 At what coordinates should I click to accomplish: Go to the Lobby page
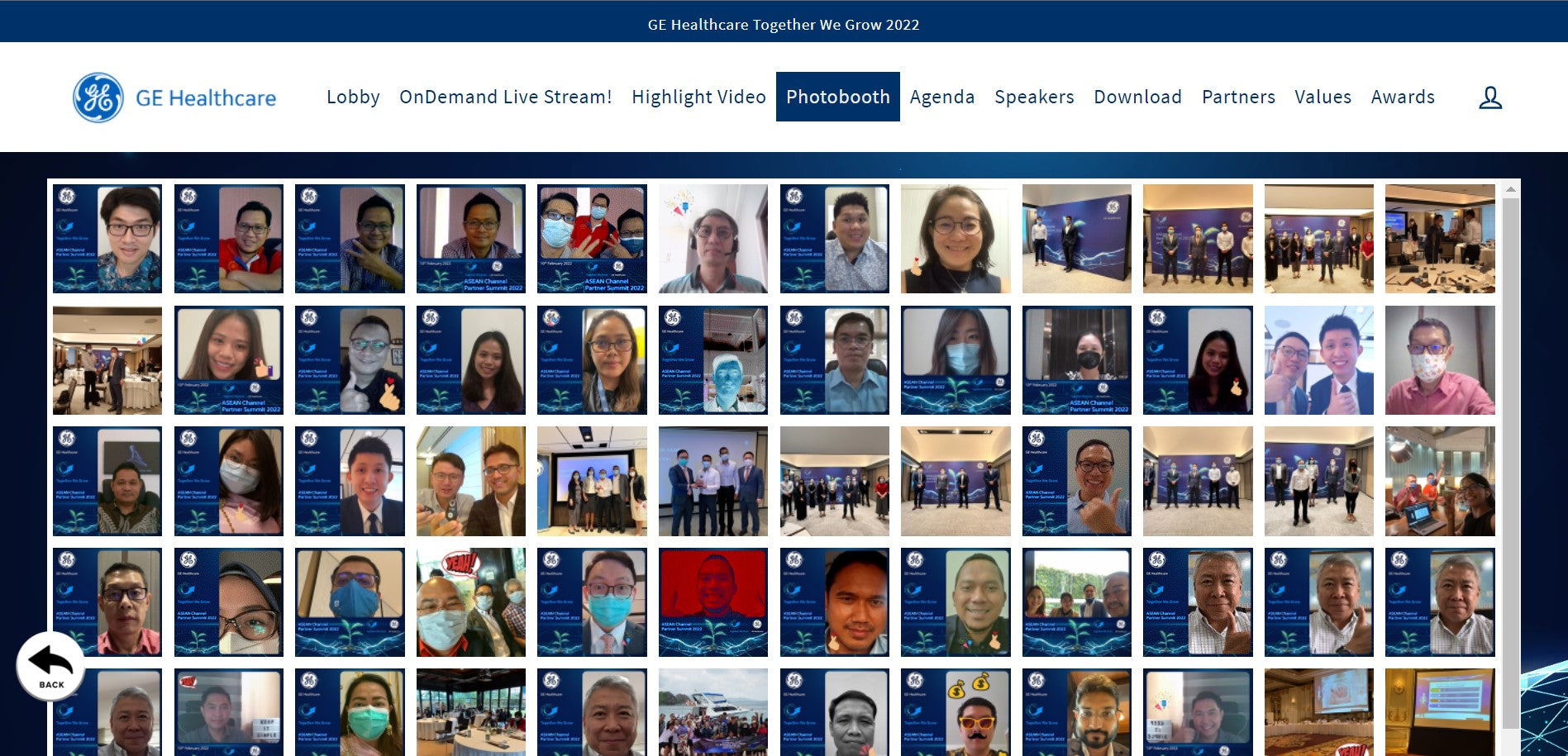[x=353, y=97]
